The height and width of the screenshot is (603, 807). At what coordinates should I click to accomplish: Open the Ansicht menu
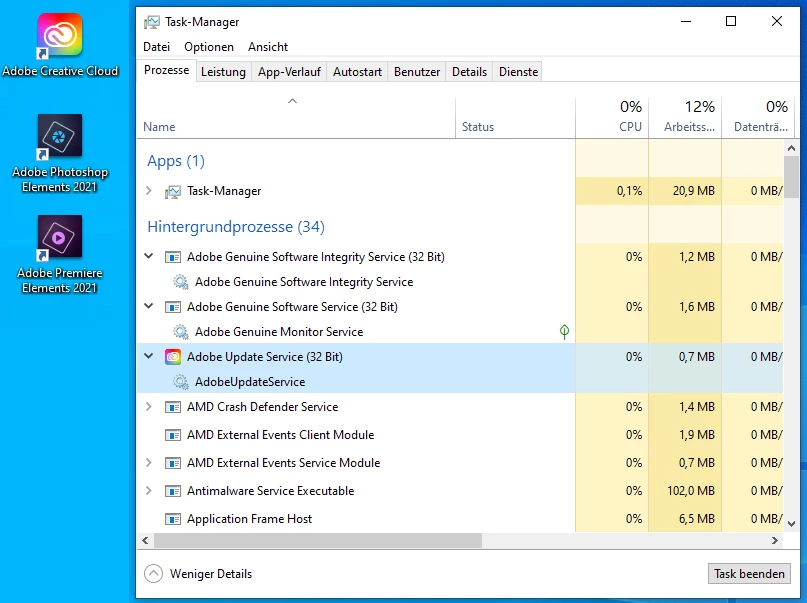pyautogui.click(x=268, y=47)
